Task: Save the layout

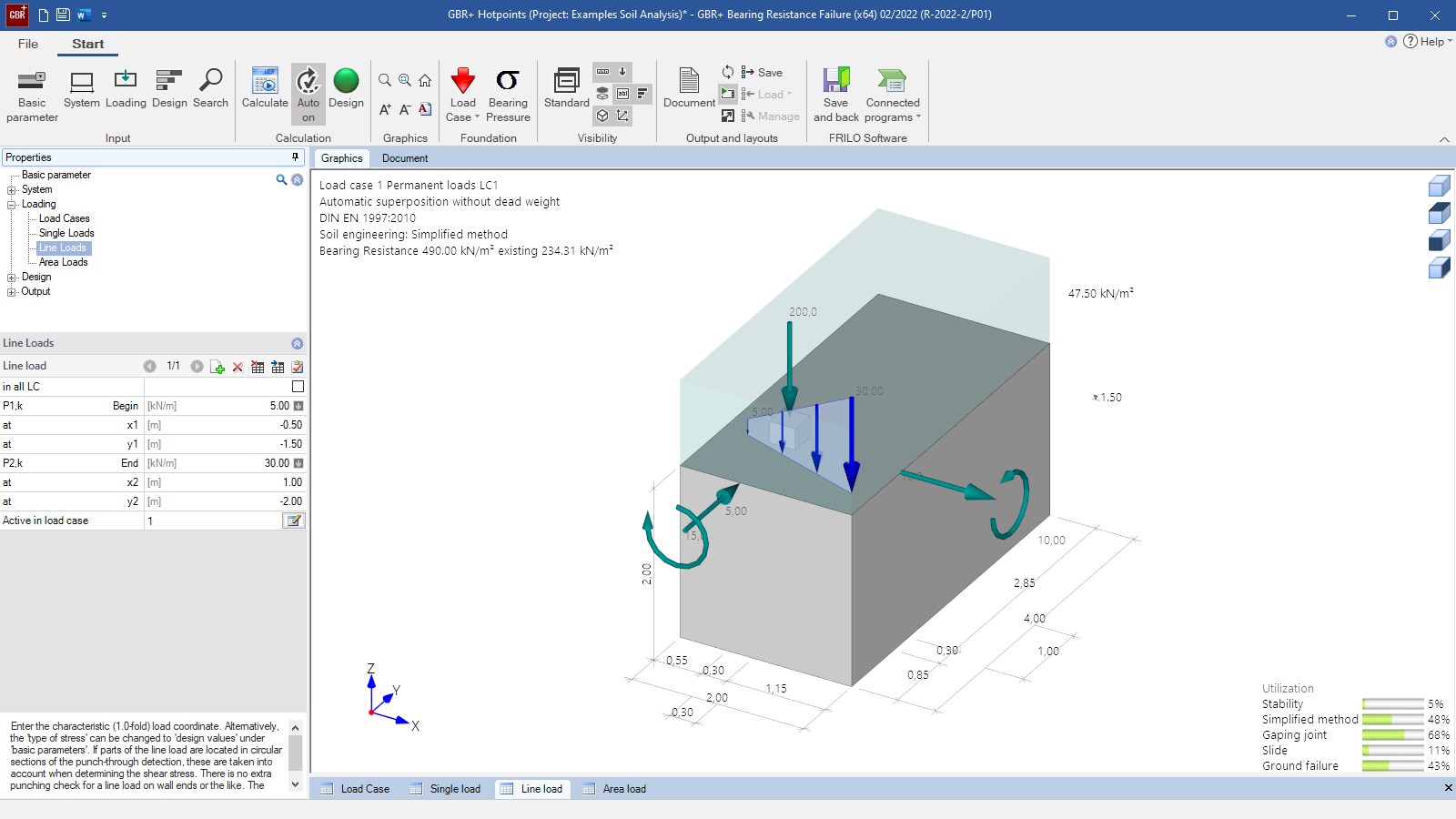Action: (x=762, y=72)
